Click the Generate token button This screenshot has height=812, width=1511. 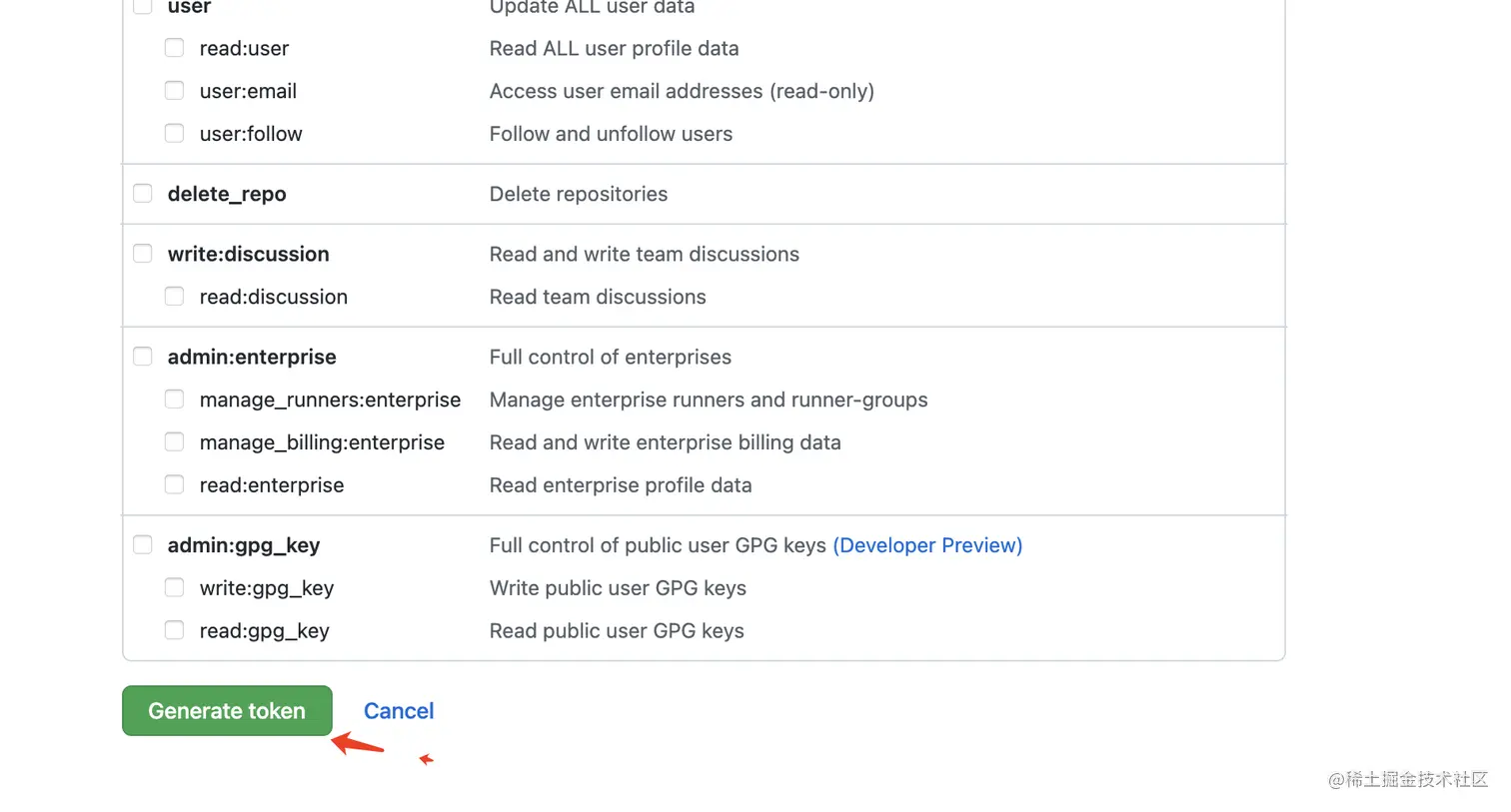227,711
